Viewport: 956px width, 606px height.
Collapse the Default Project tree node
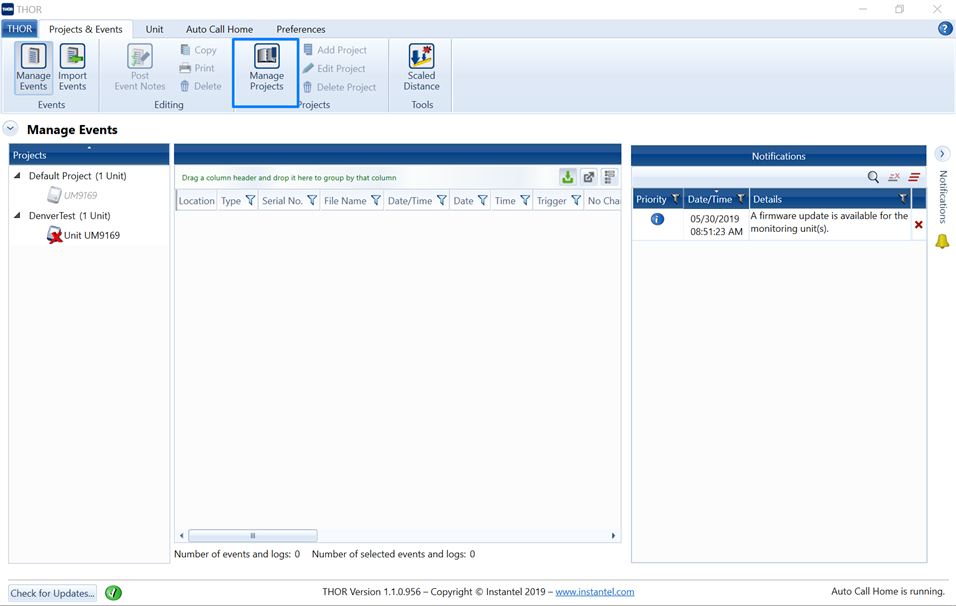tap(18, 176)
